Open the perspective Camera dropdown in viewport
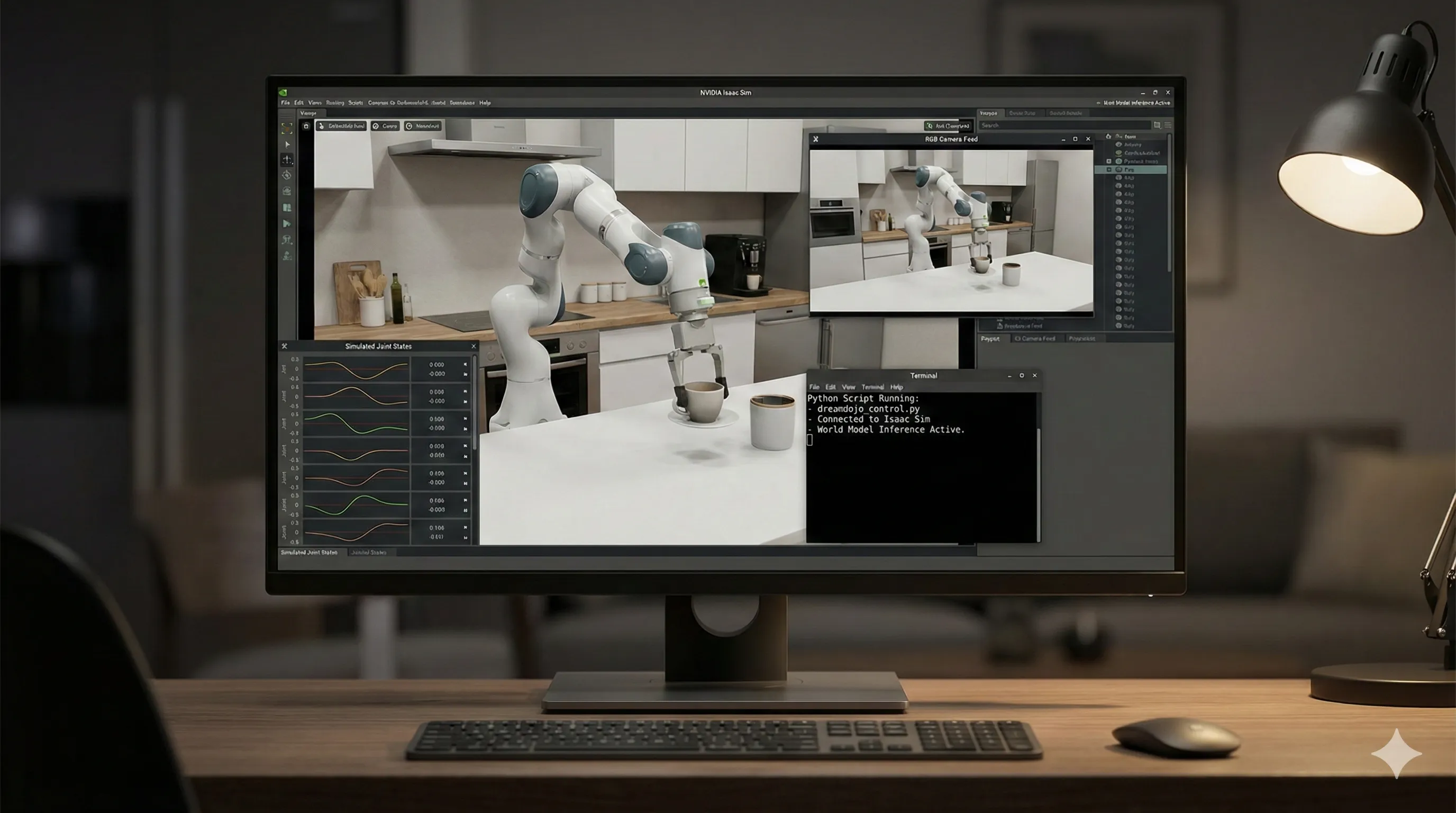Viewport: 1456px width, 813px height. pyautogui.click(x=386, y=126)
